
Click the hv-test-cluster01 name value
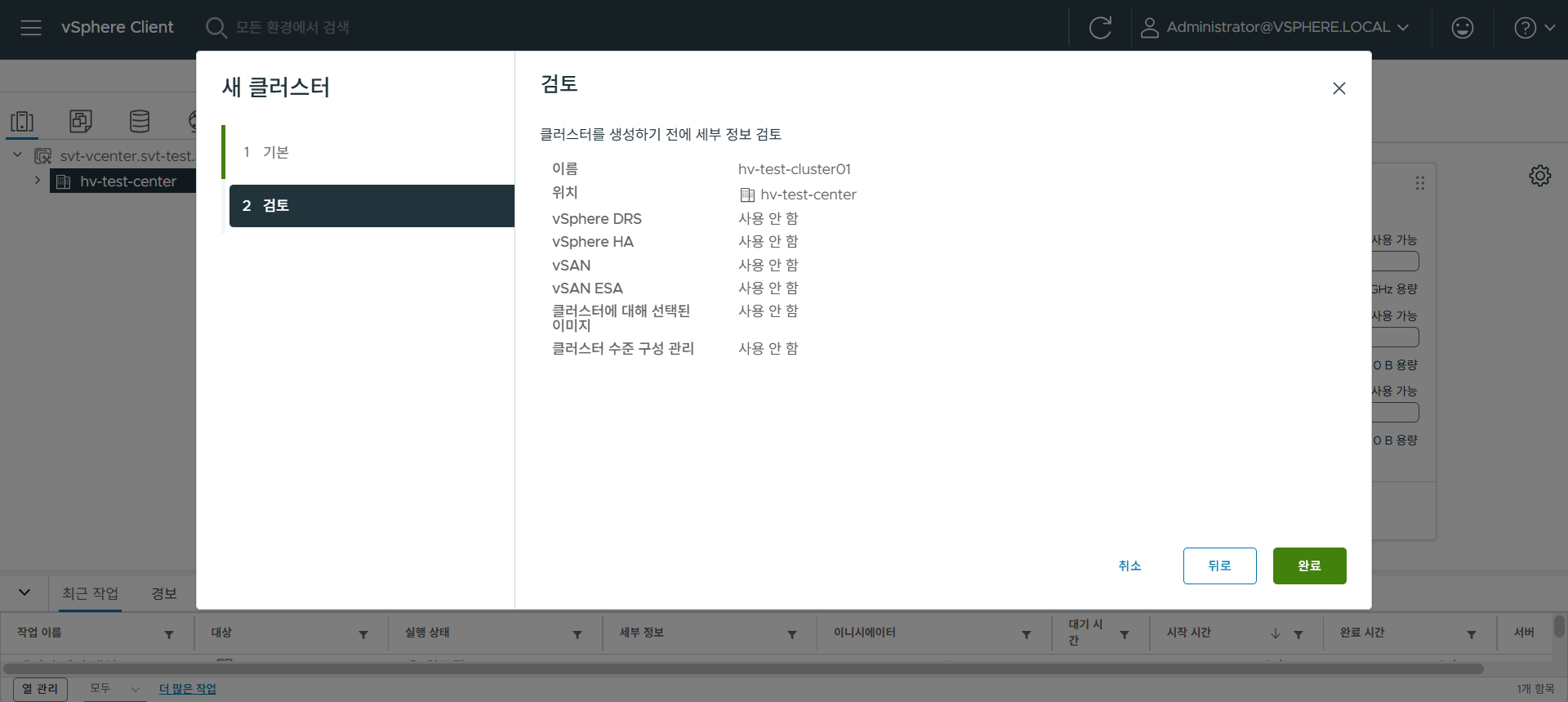(x=795, y=169)
